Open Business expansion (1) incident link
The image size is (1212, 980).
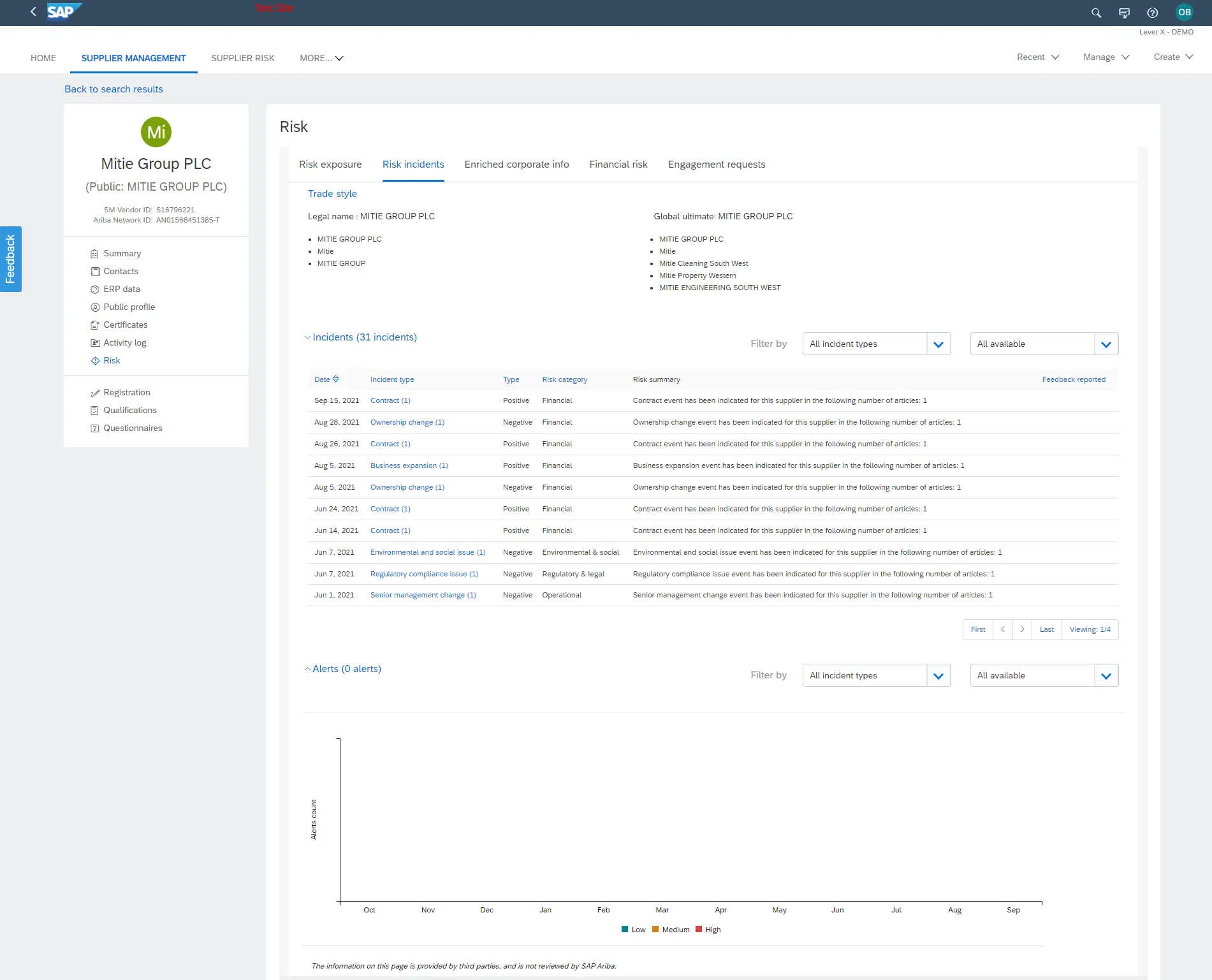(x=409, y=466)
